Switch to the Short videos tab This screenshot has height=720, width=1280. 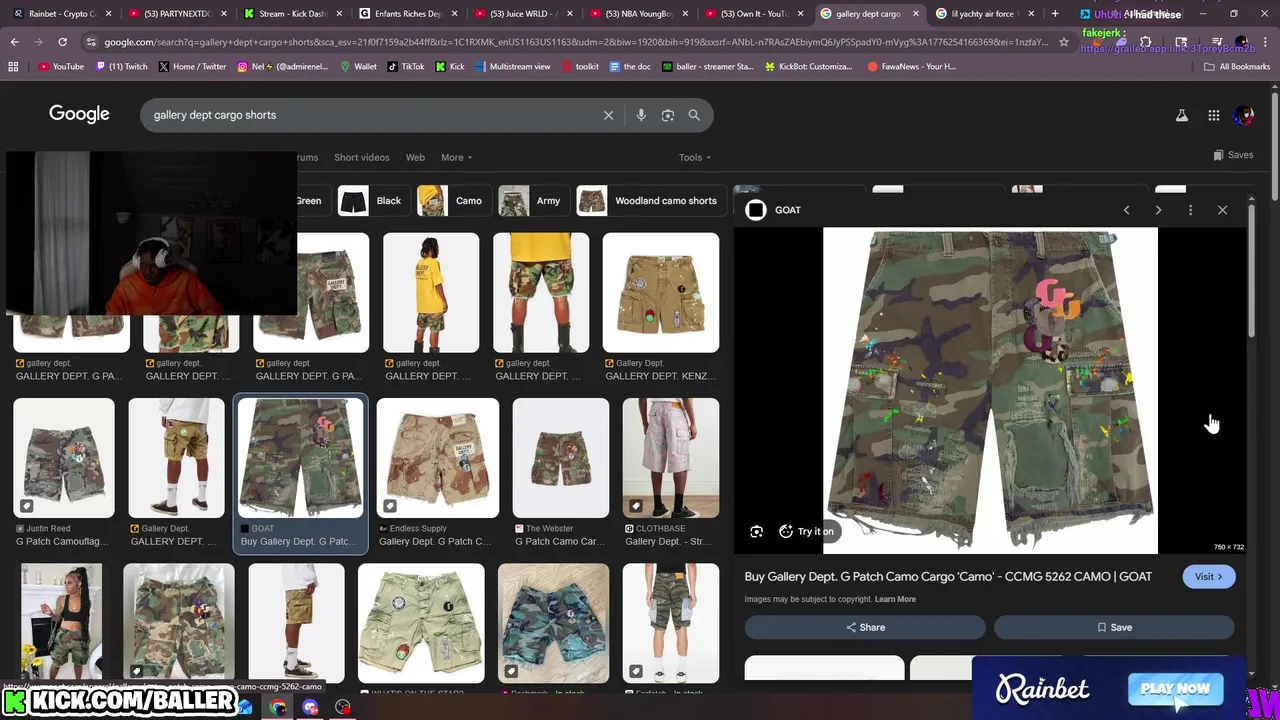[362, 157]
